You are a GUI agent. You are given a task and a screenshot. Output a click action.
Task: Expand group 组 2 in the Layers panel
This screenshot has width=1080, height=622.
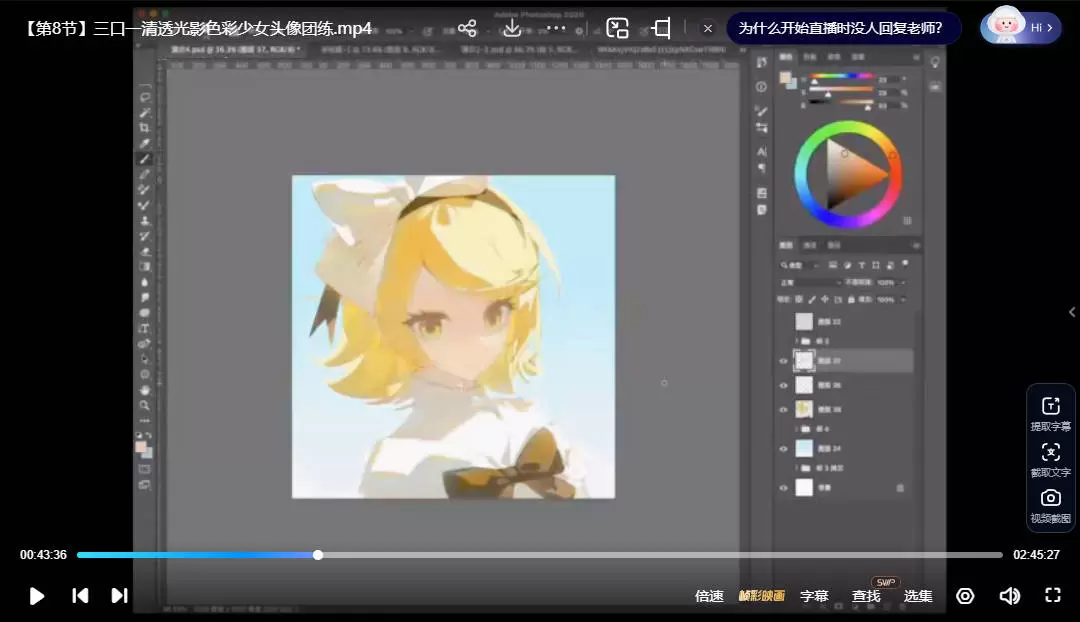[x=796, y=340]
